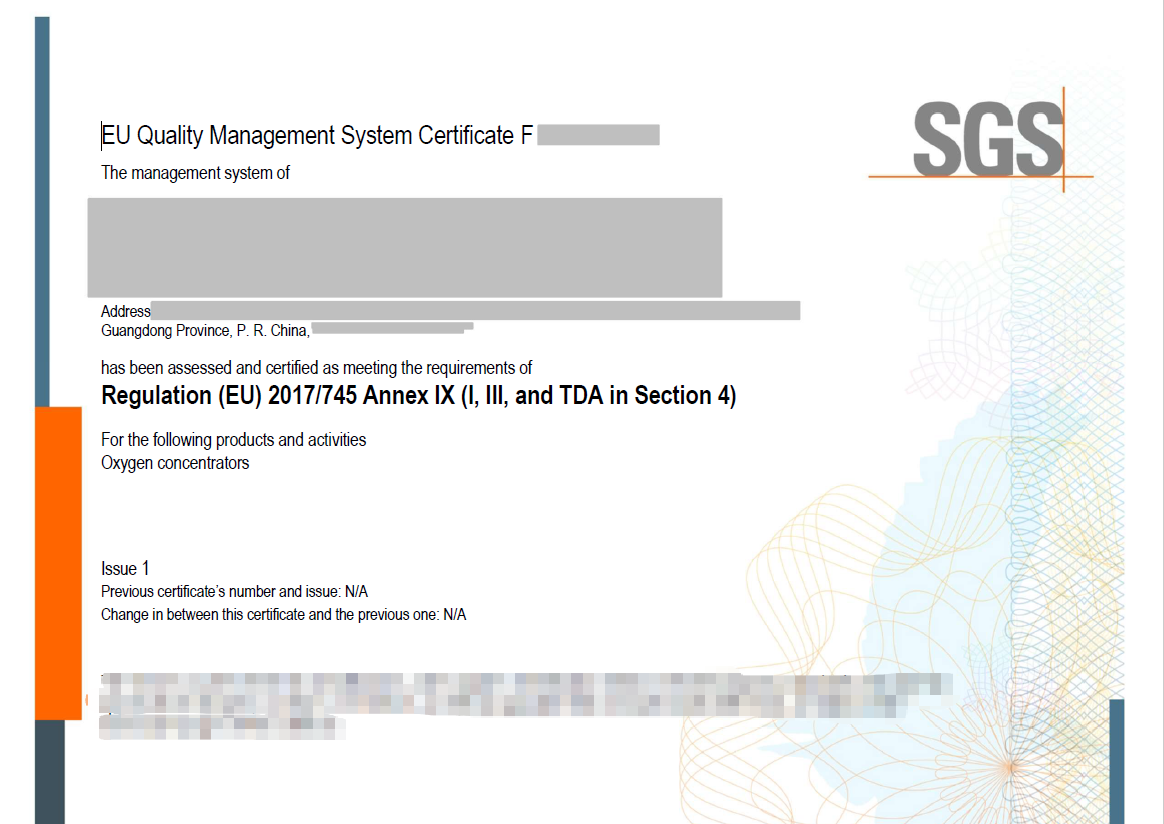Screen dimensions: 1164x824
Task: Click the orange rectangle on left margin
Action: [58, 562]
